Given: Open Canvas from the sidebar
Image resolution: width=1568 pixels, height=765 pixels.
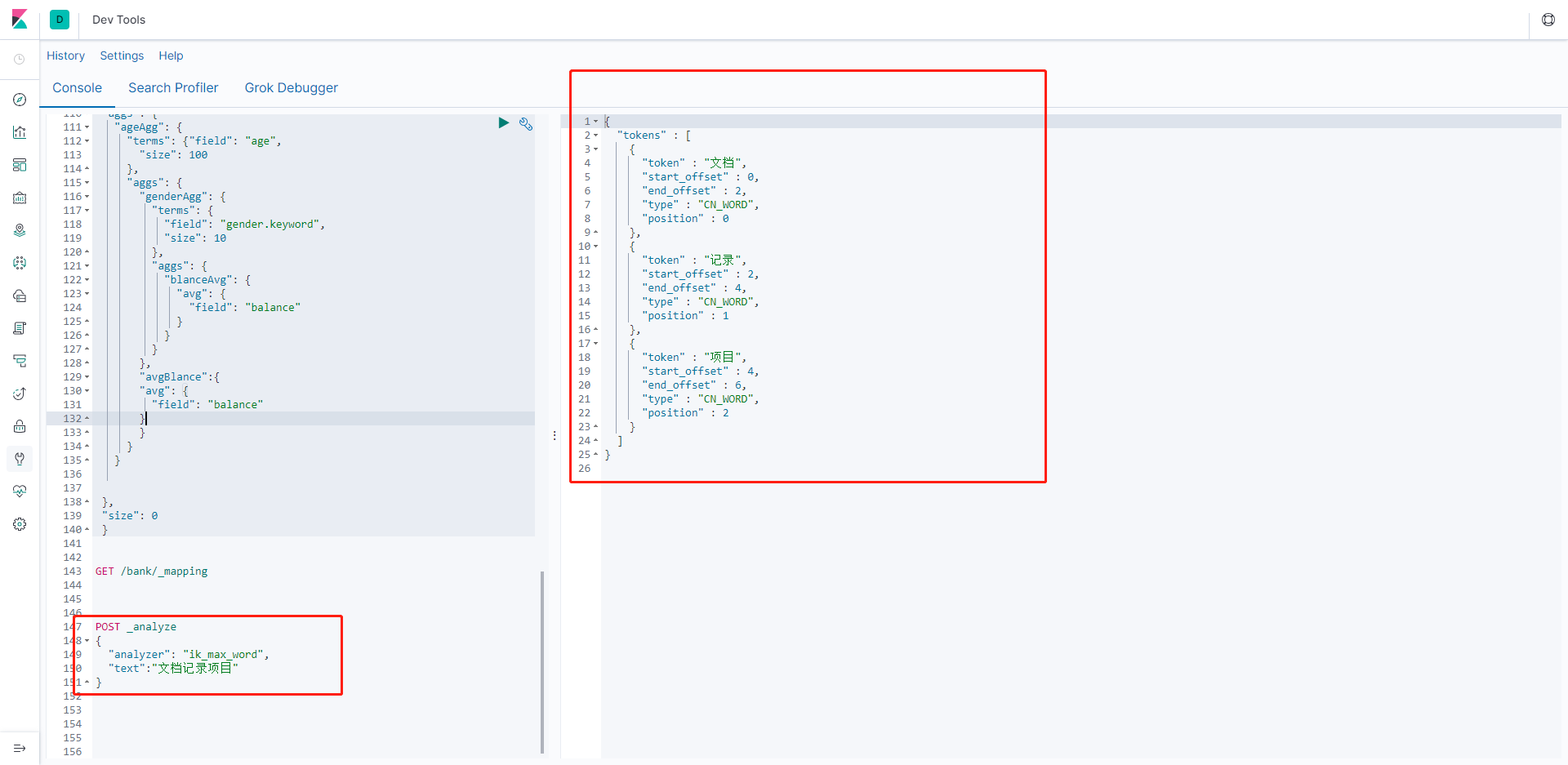Looking at the screenshot, I should 20,198.
